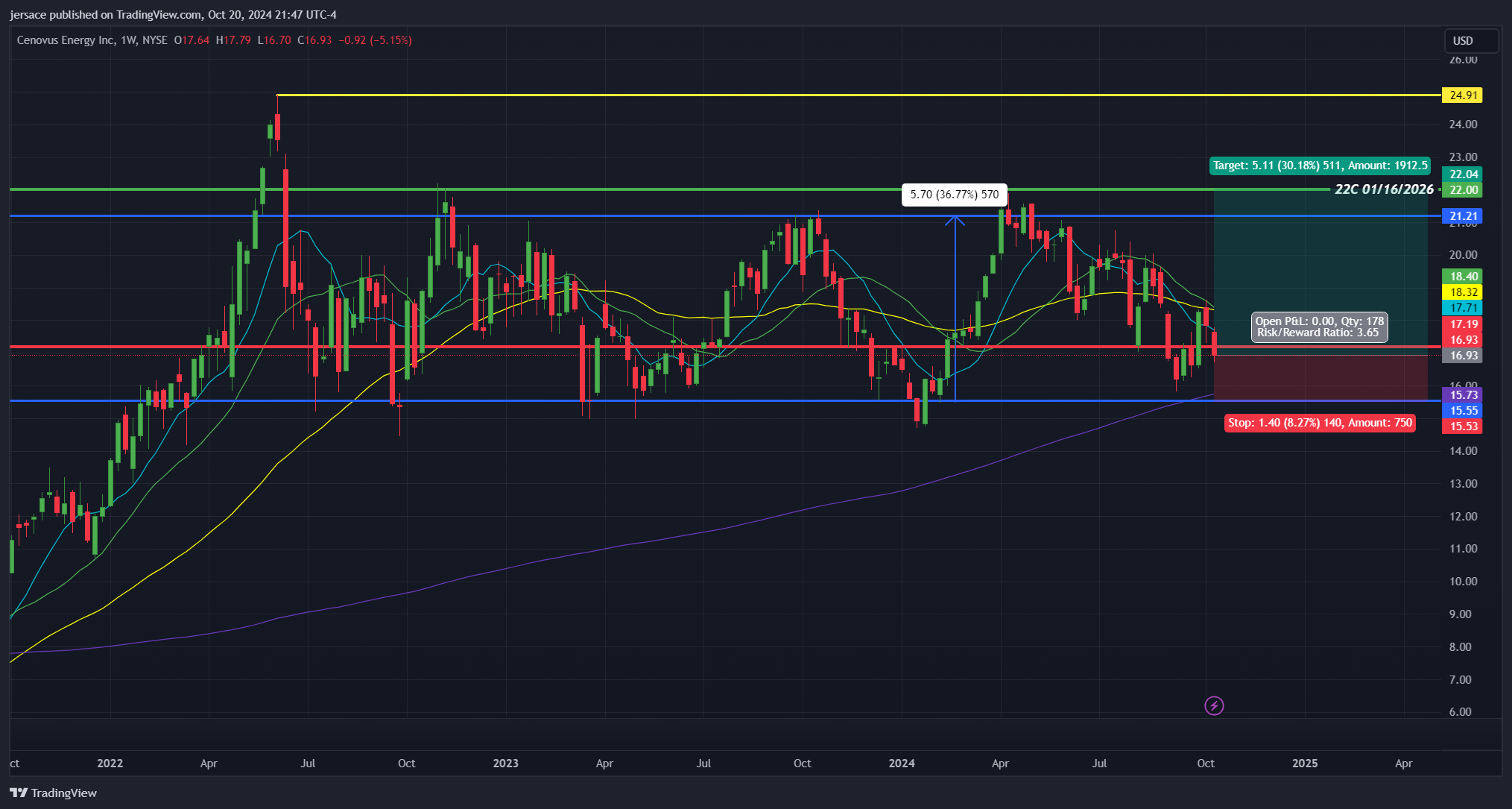Select the Target profit label of long position

point(1320,166)
